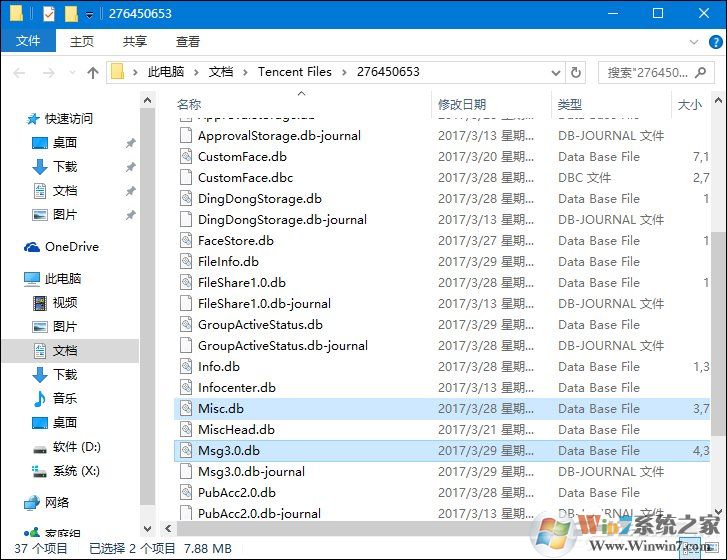Expand the ribbon with the chevron

point(694,42)
